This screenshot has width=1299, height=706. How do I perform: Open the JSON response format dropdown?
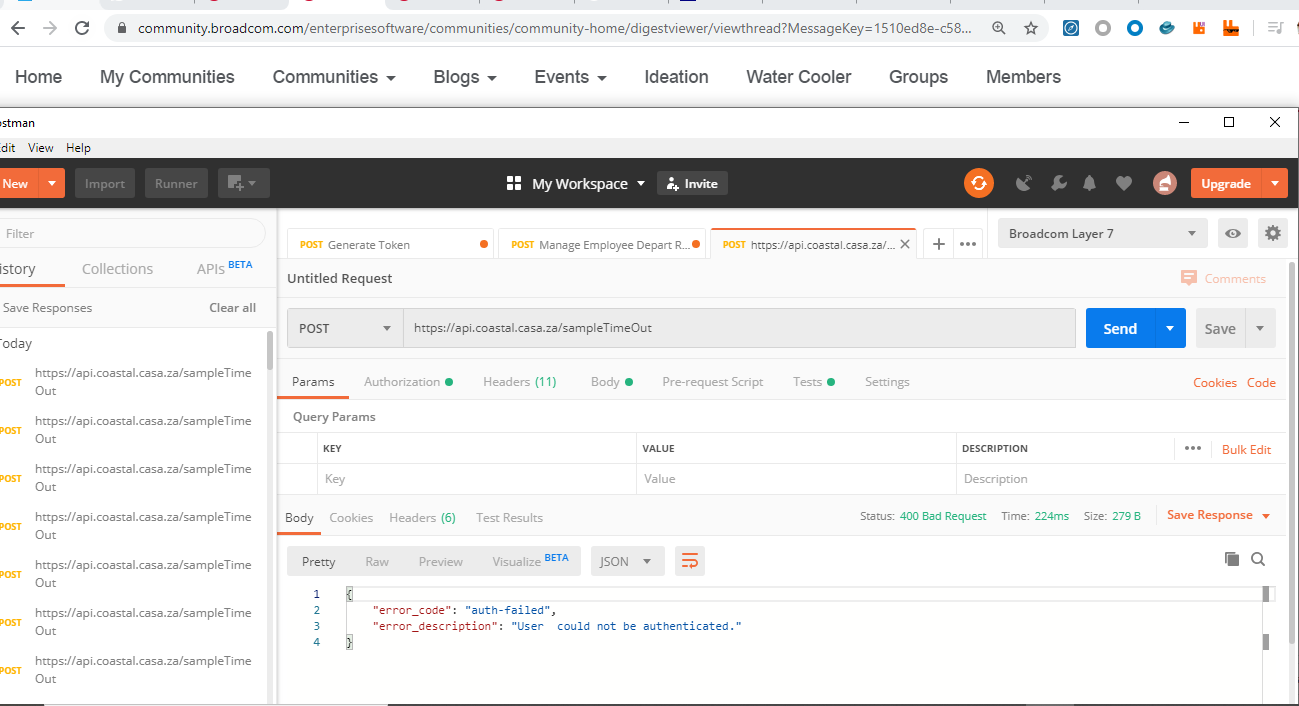pos(627,561)
